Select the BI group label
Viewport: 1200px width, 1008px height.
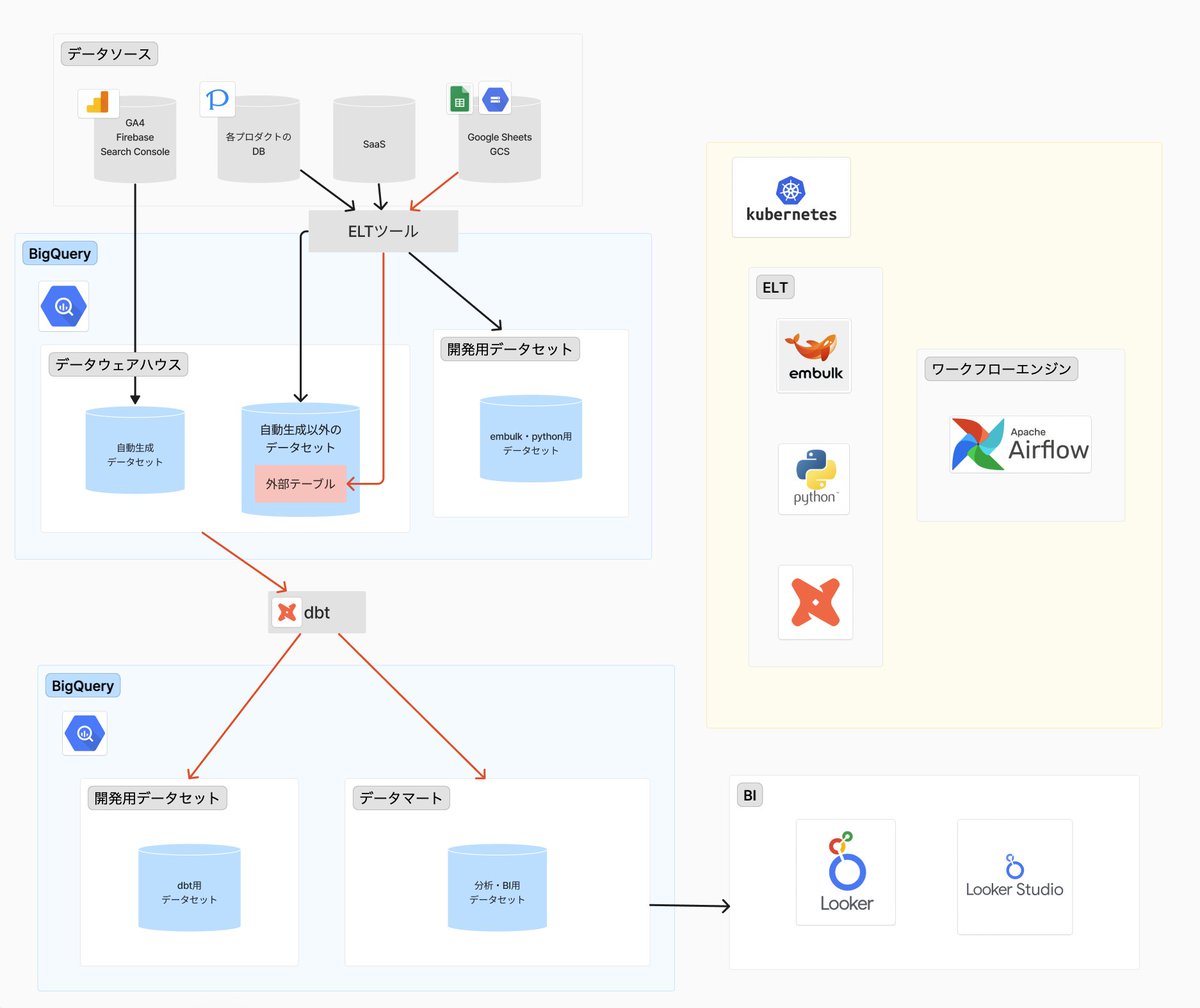[x=750, y=796]
